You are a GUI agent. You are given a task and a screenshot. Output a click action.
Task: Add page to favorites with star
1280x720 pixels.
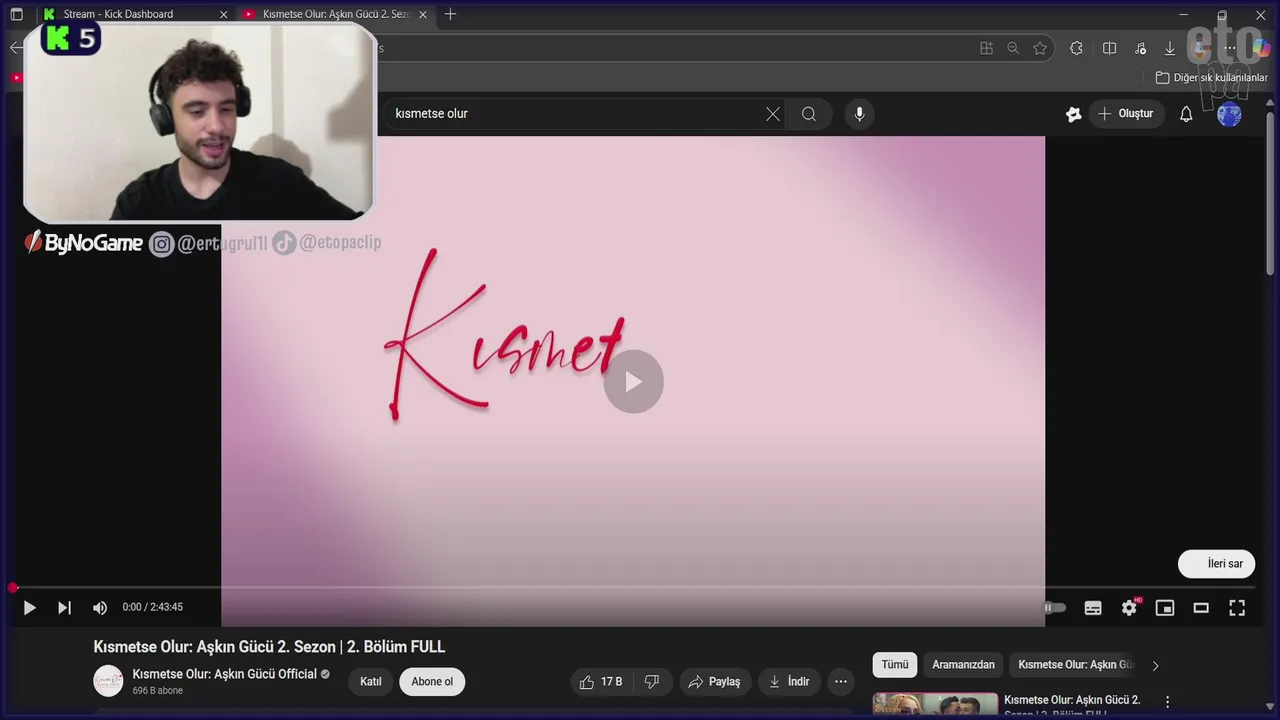tap(1040, 48)
